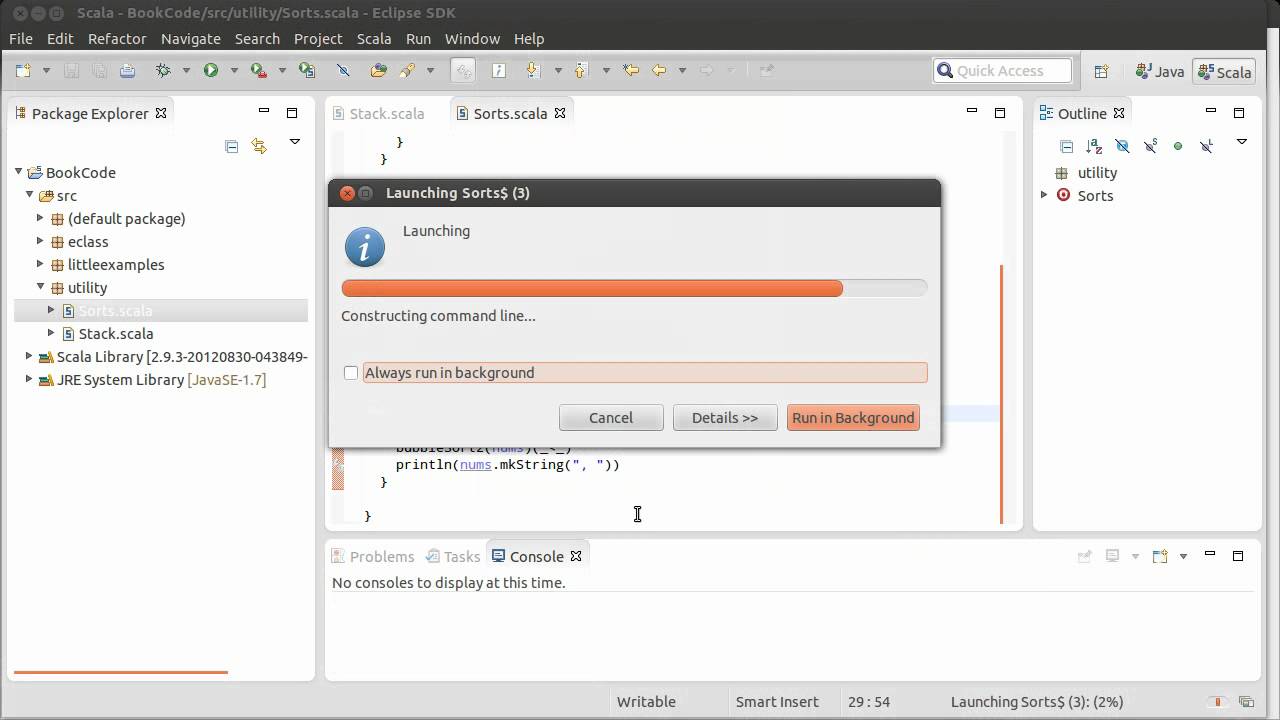This screenshot has width=1280, height=720.
Task: Click the Debug bug icon in toolbar
Action: (163, 70)
